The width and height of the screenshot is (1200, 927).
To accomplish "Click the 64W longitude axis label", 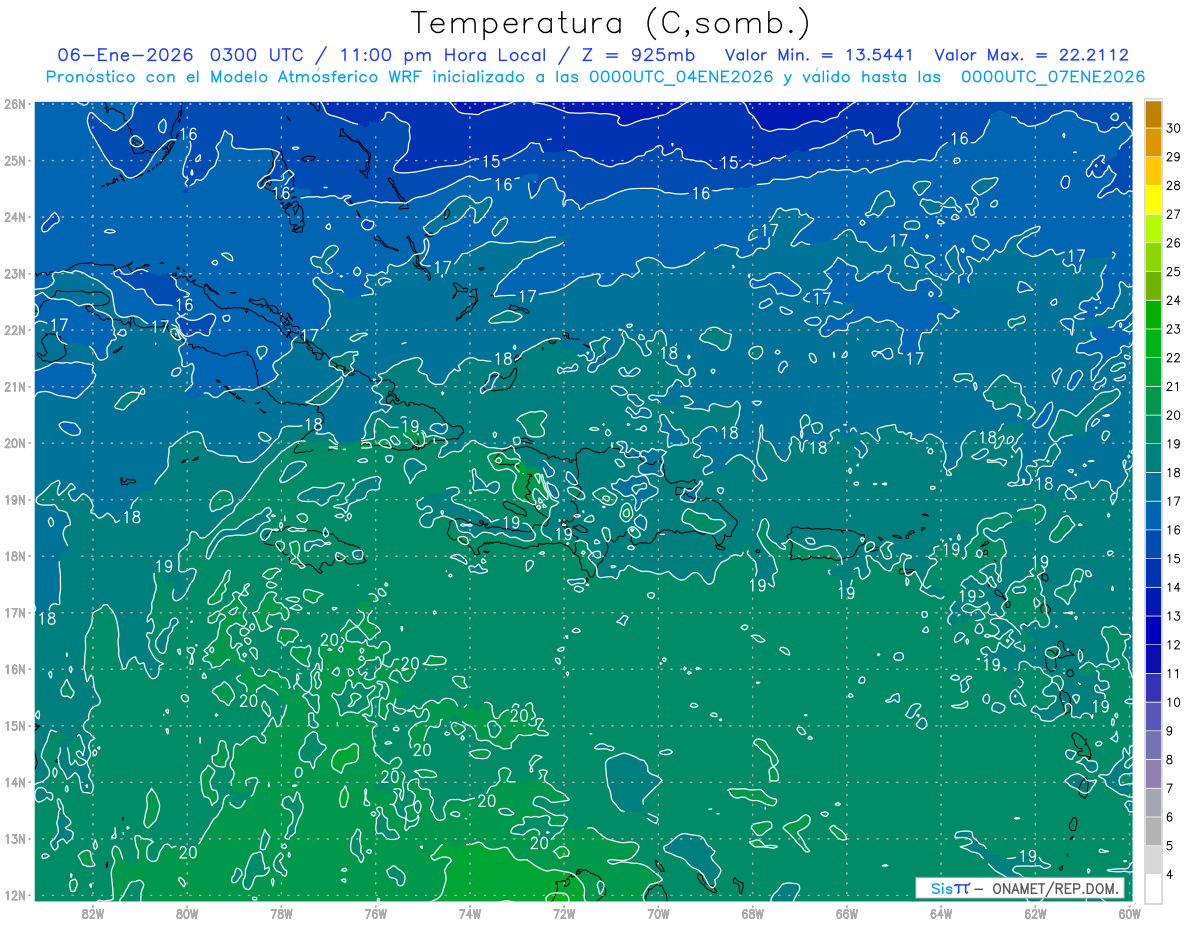I will [941, 913].
